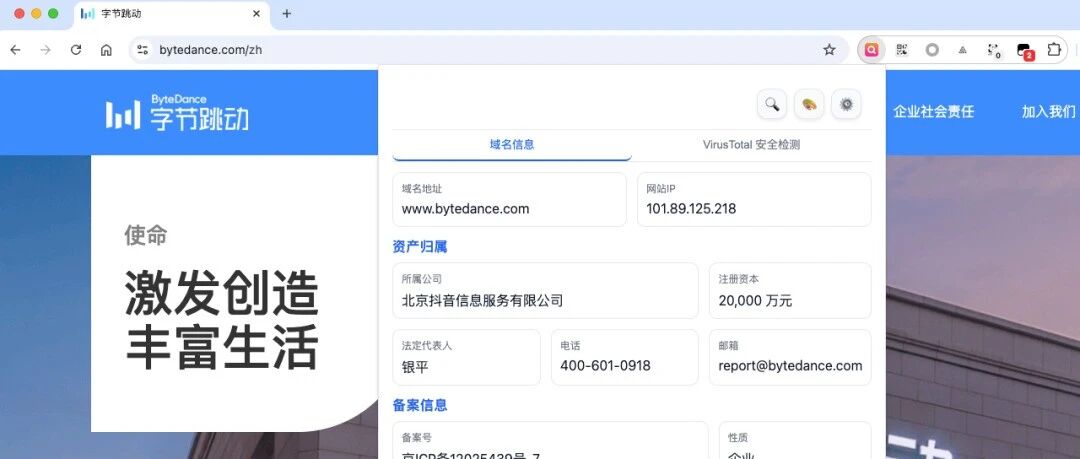This screenshot has height=459, width=1080.
Task: Click the grey ring extension icon
Action: [x=932, y=50]
